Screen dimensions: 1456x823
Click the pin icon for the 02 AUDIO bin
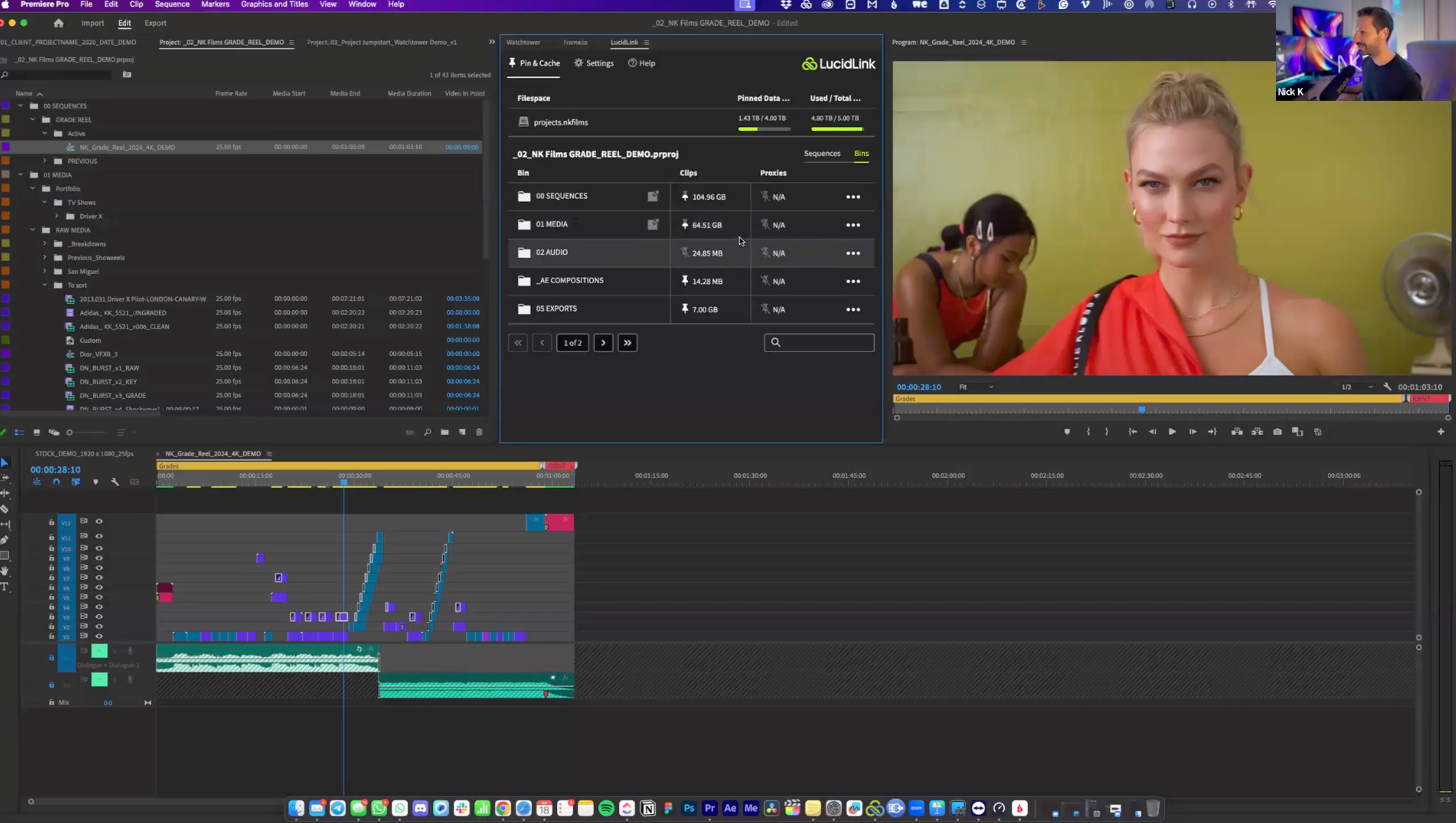click(x=685, y=252)
